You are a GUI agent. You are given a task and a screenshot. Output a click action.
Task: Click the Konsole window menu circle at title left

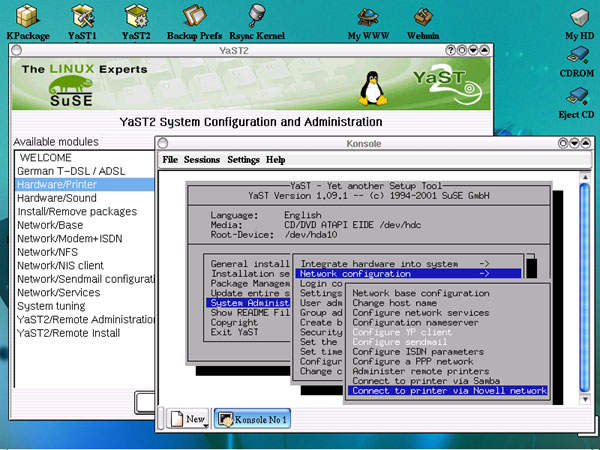(x=163, y=143)
